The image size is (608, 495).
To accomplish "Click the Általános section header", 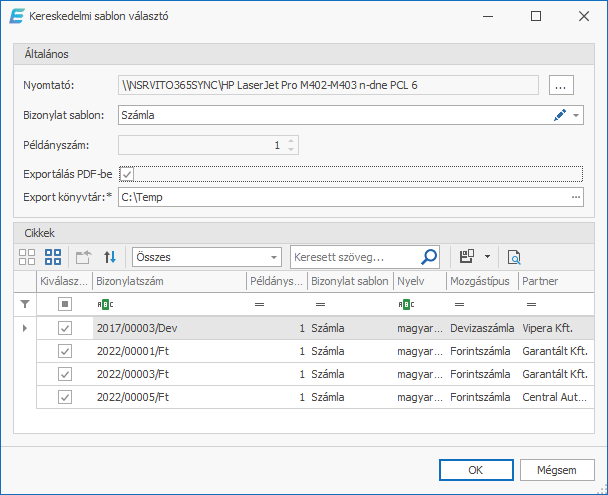I will 304,54.
